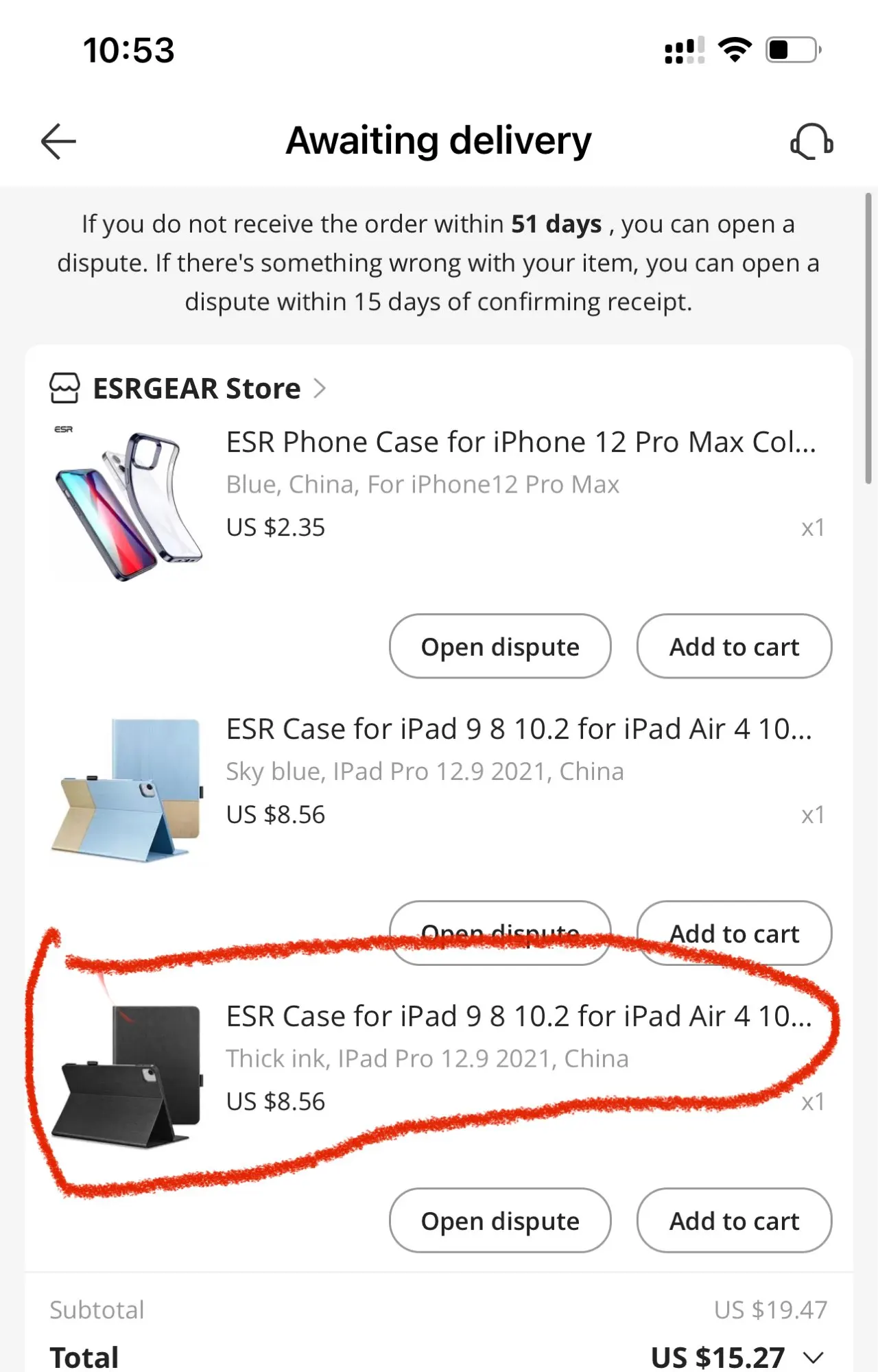
Task: View iPhone 12 Pro Max case thumbnail
Action: pos(128,504)
